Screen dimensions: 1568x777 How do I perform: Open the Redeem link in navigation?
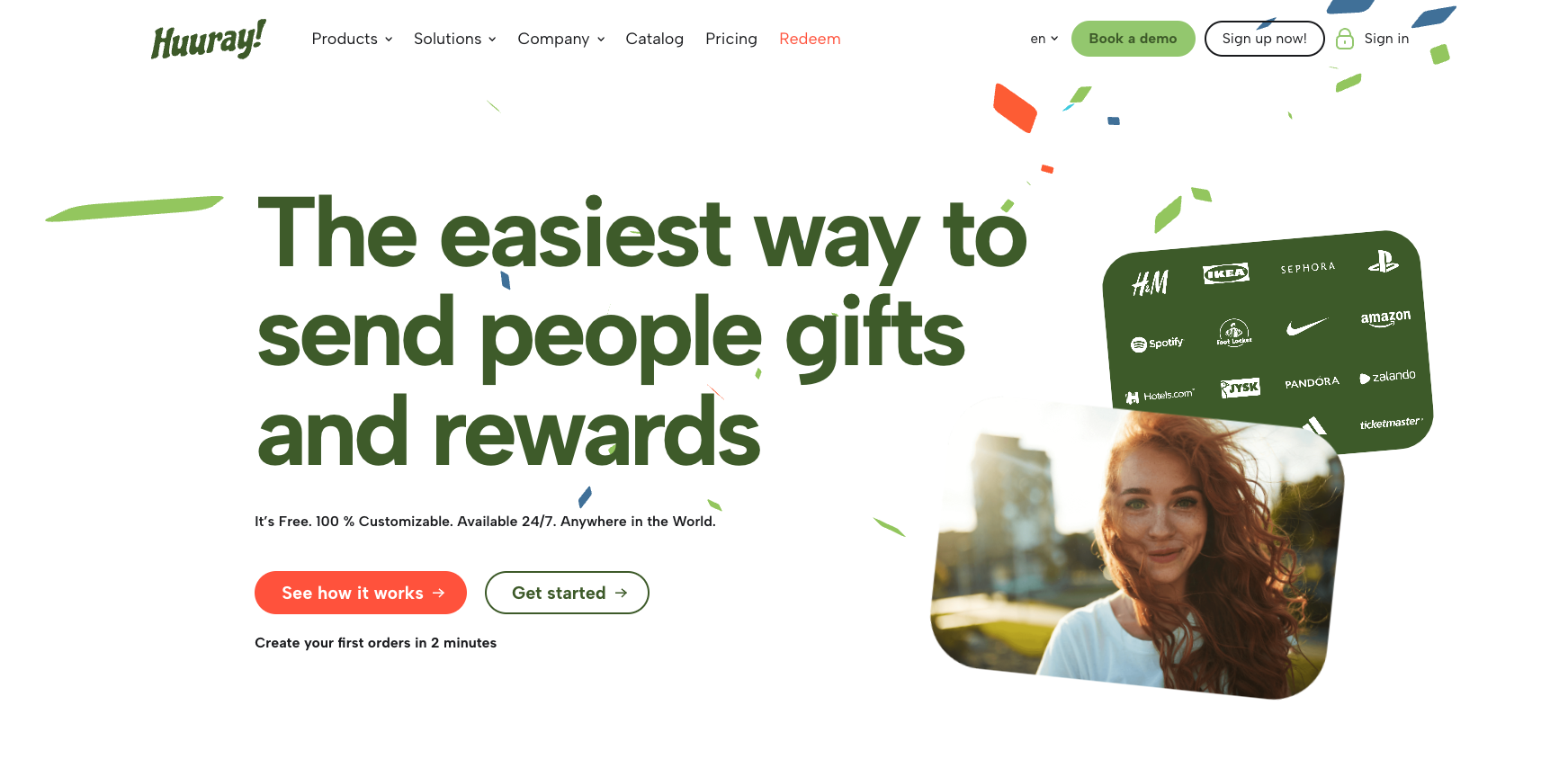pos(810,39)
